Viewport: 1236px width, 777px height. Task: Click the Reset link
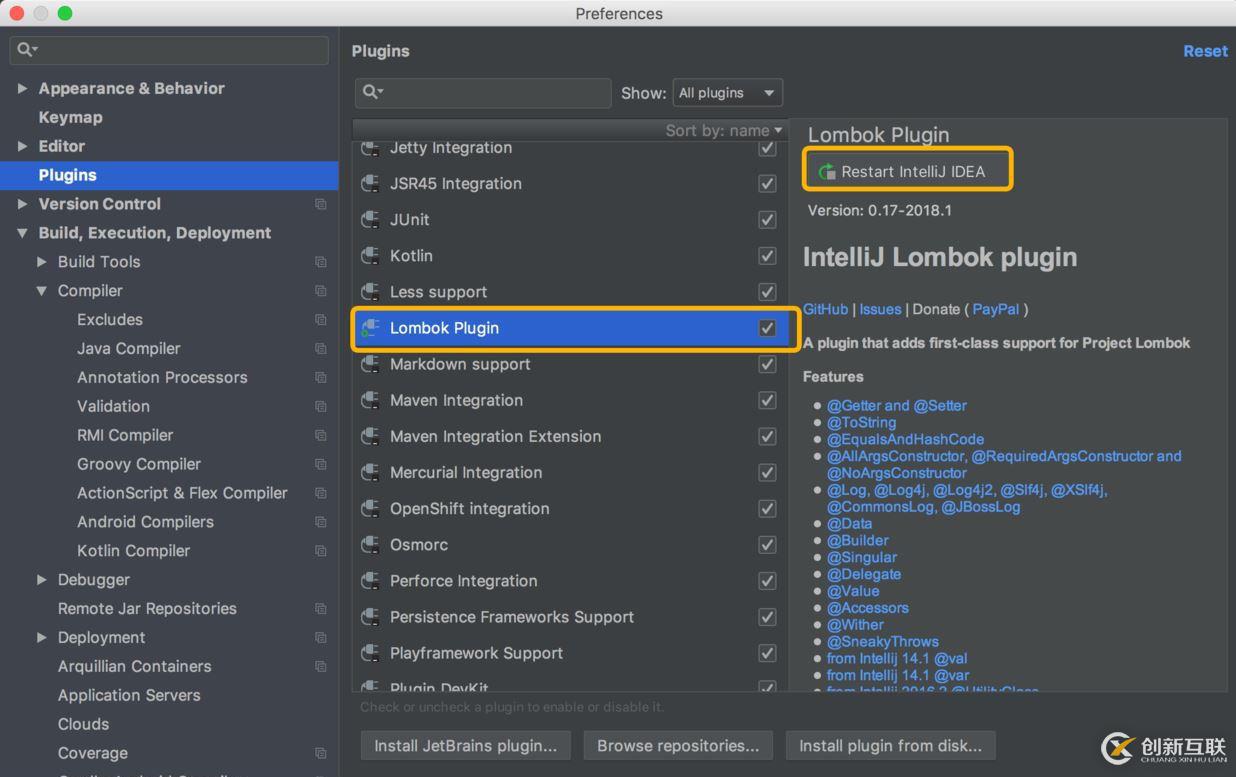(1205, 51)
